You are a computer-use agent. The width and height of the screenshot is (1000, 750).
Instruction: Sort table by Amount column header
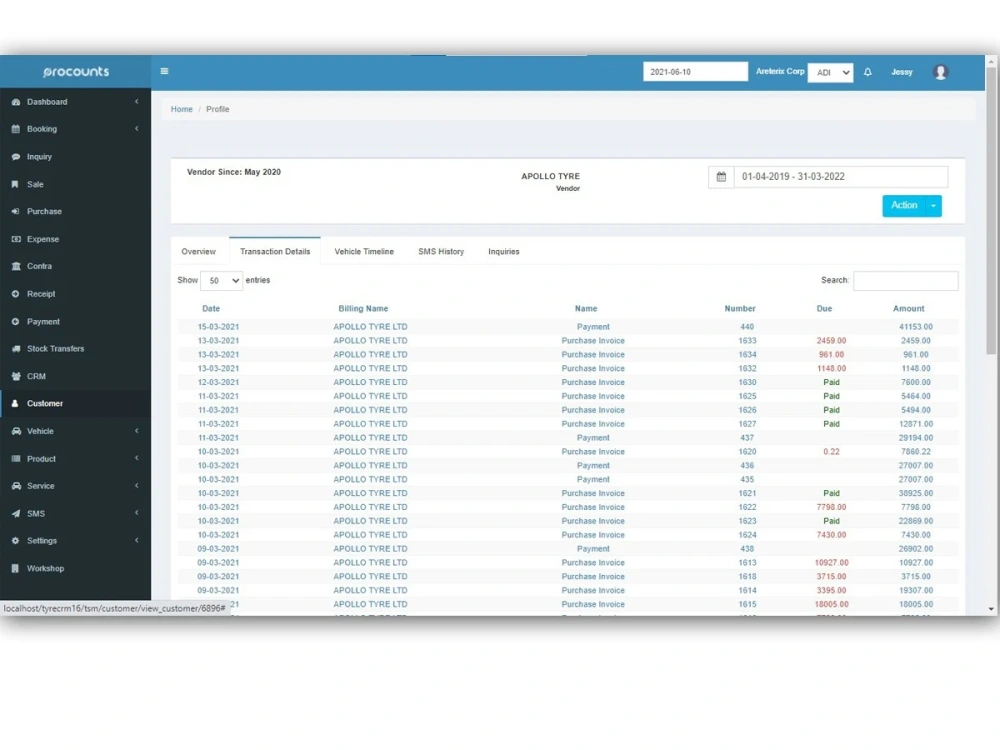pyautogui.click(x=908, y=309)
